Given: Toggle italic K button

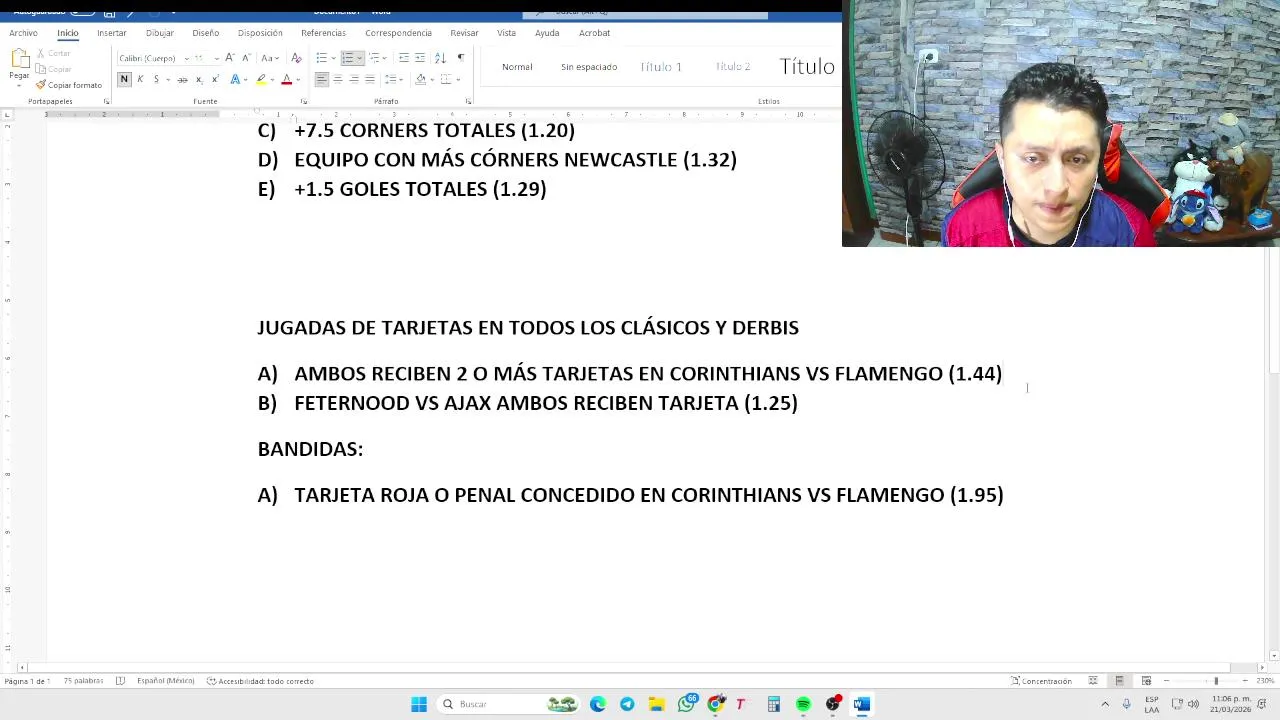Looking at the screenshot, I should click(140, 79).
